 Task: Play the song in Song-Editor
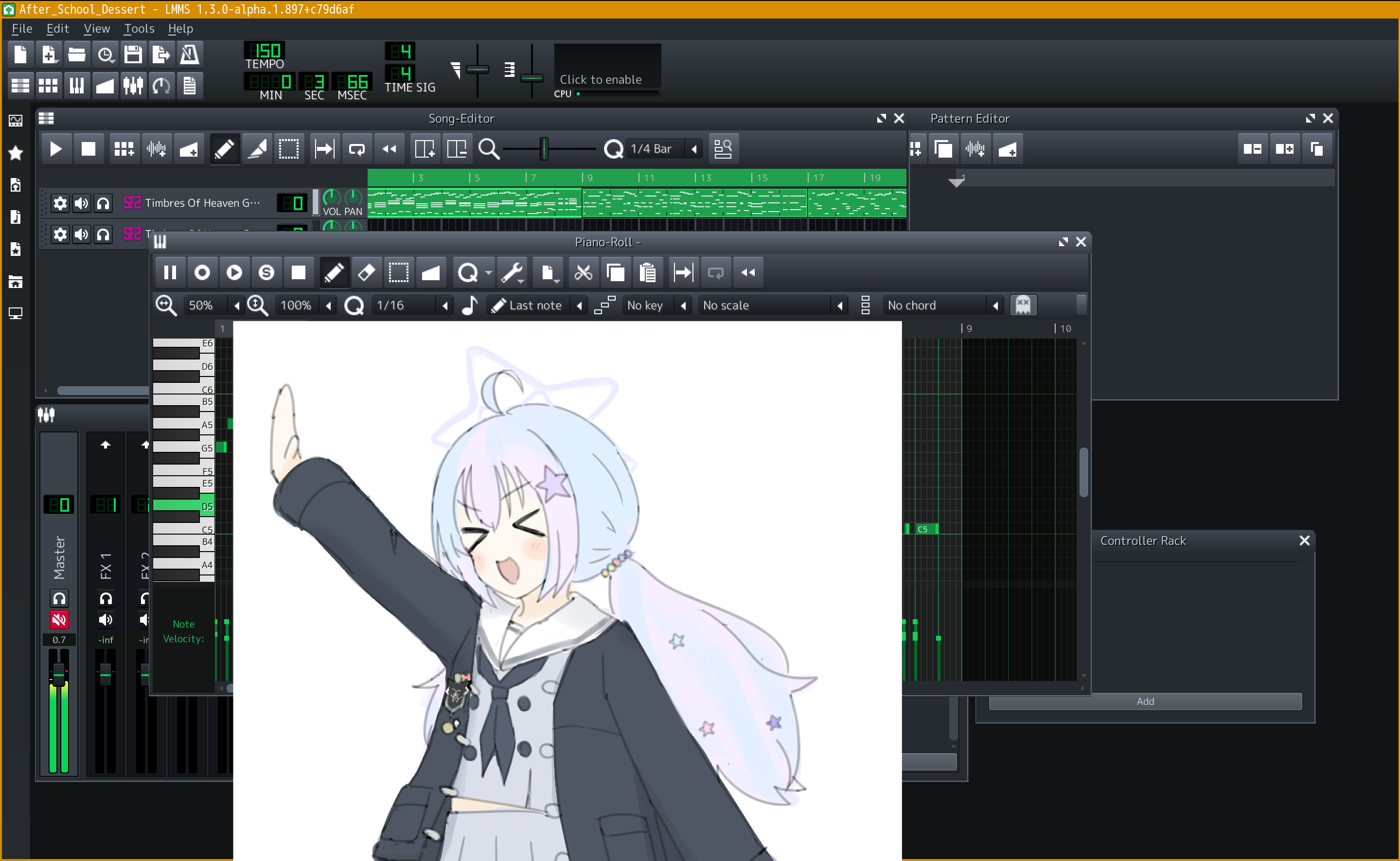pyautogui.click(x=56, y=149)
